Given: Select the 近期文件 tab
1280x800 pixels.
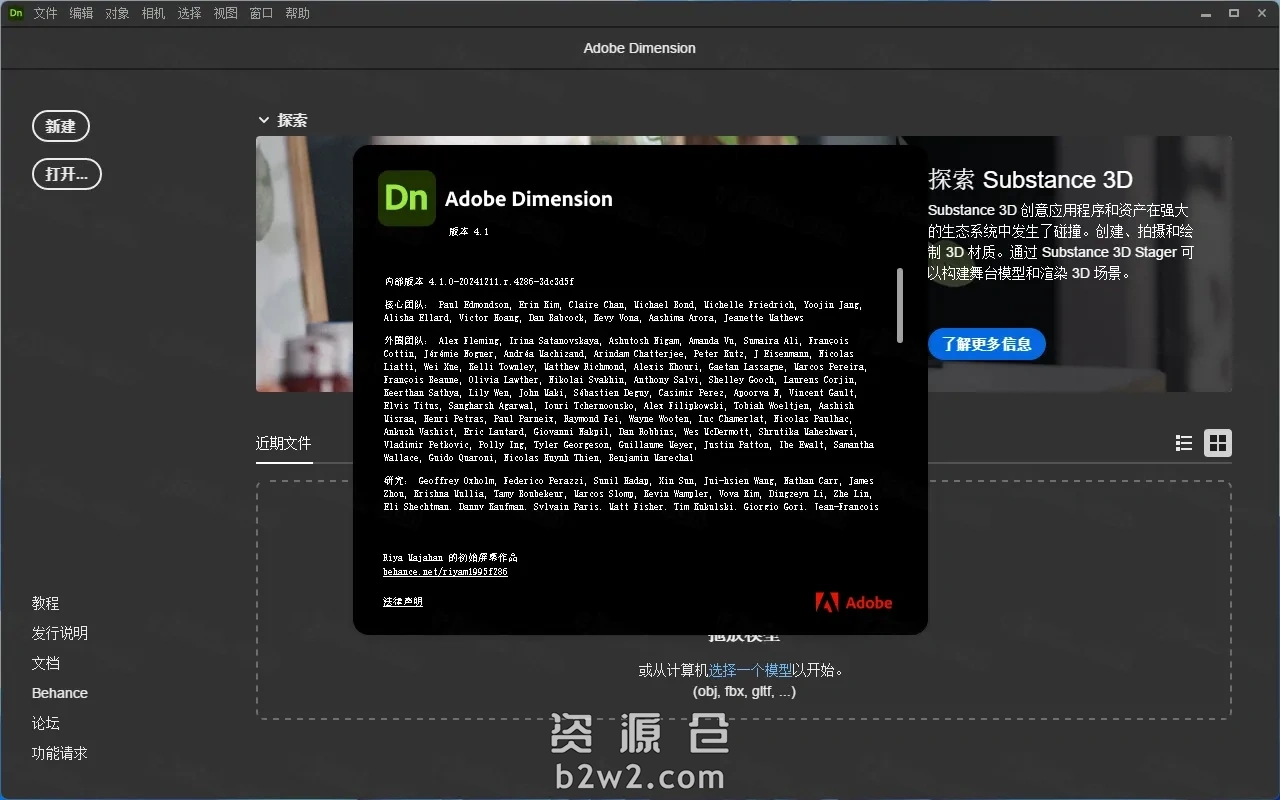Looking at the screenshot, I should point(284,443).
